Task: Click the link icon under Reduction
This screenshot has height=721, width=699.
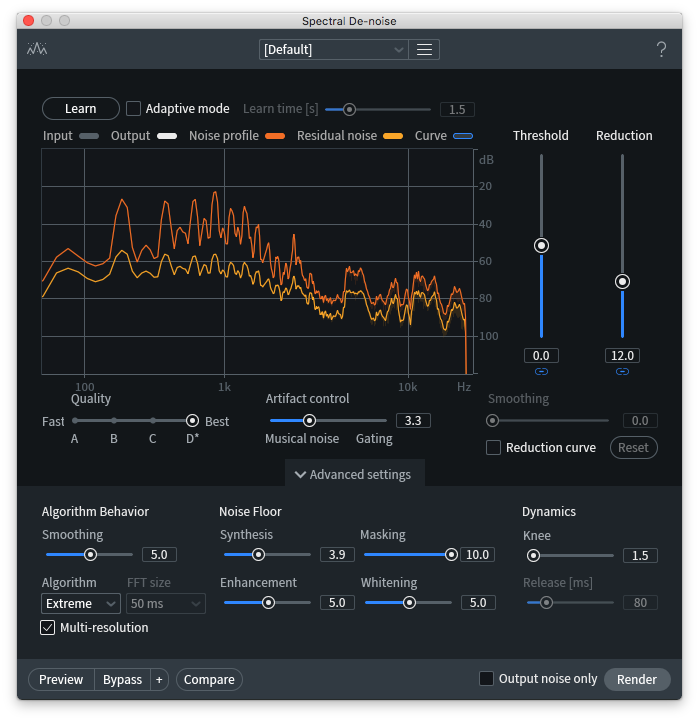Action: click(622, 372)
